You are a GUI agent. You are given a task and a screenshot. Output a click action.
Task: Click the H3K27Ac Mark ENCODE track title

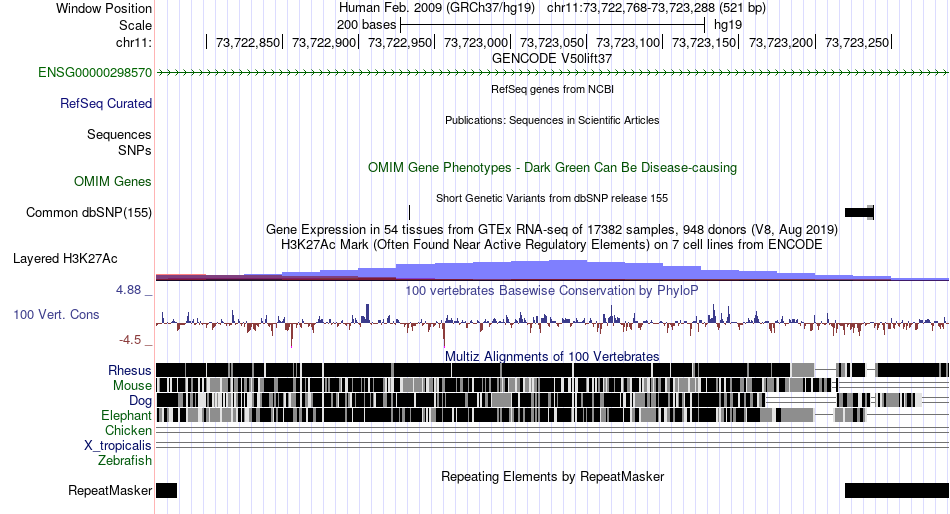552,245
